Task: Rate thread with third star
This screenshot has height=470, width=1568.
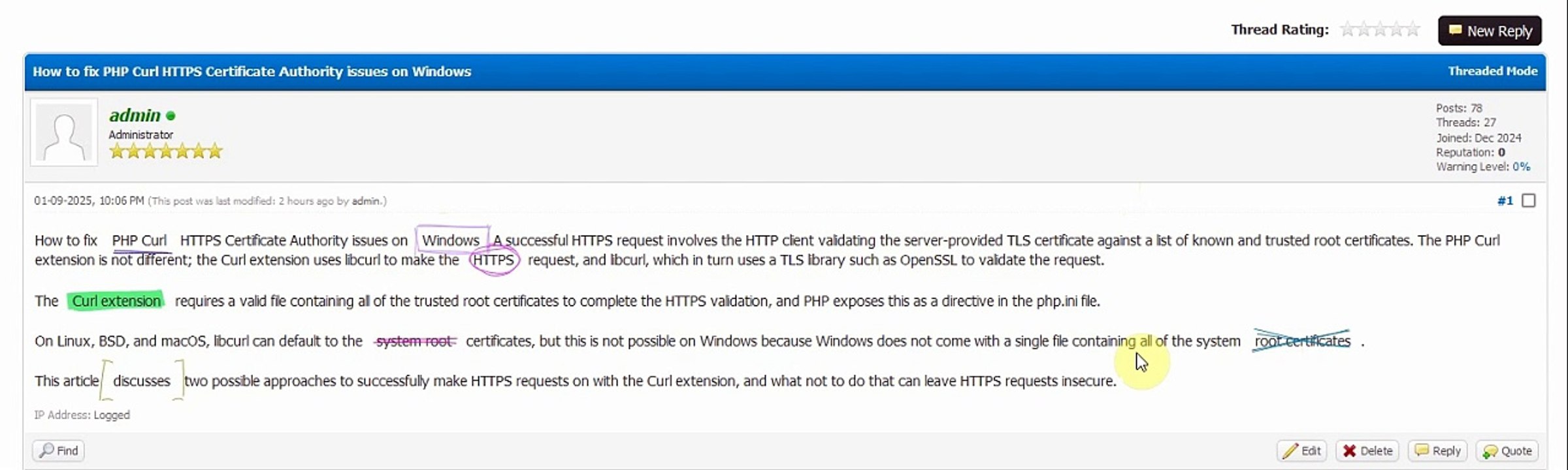Action: pos(1380,29)
